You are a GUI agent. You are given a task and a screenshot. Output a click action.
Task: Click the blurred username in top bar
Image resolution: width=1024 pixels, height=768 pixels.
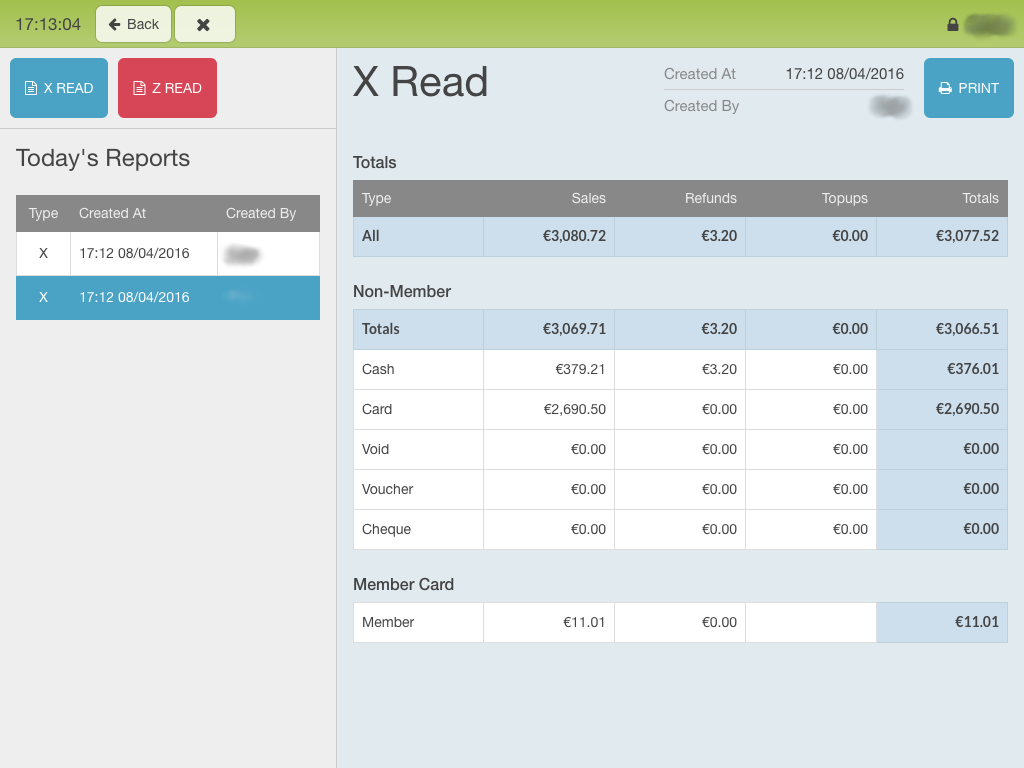click(988, 25)
